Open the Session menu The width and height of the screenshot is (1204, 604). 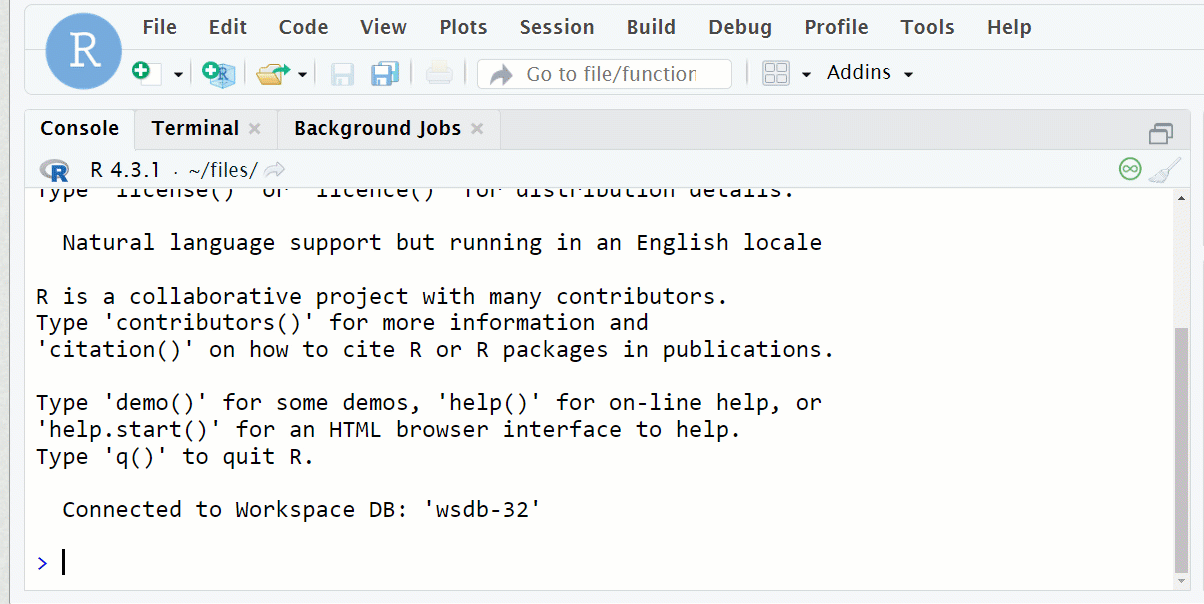[557, 27]
